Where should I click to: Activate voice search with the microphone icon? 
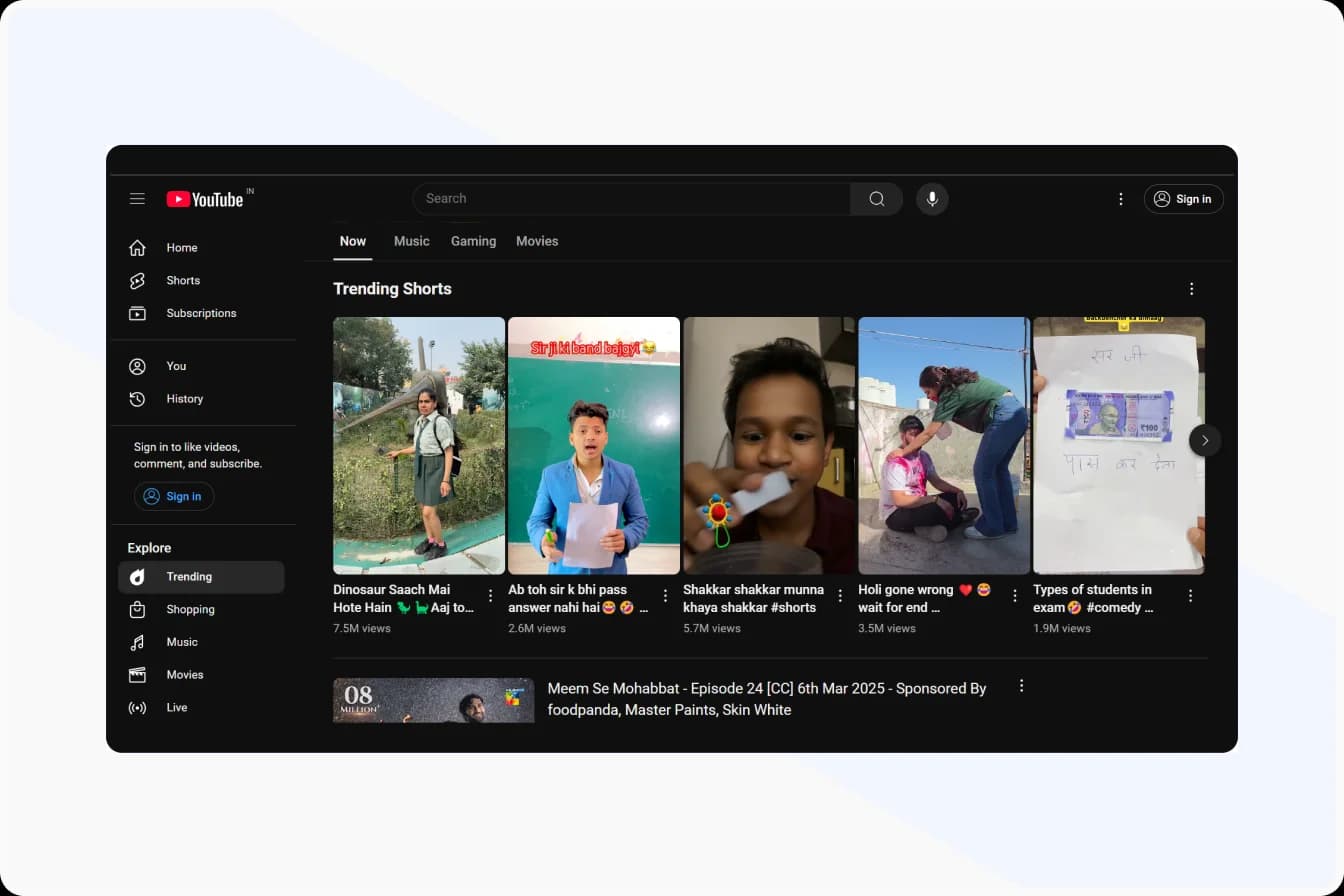(x=932, y=199)
